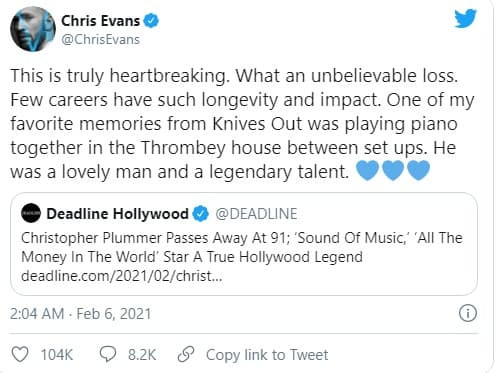Viewport: 502px width, 373px height.
Task: Click the chain link icon
Action: 186,354
